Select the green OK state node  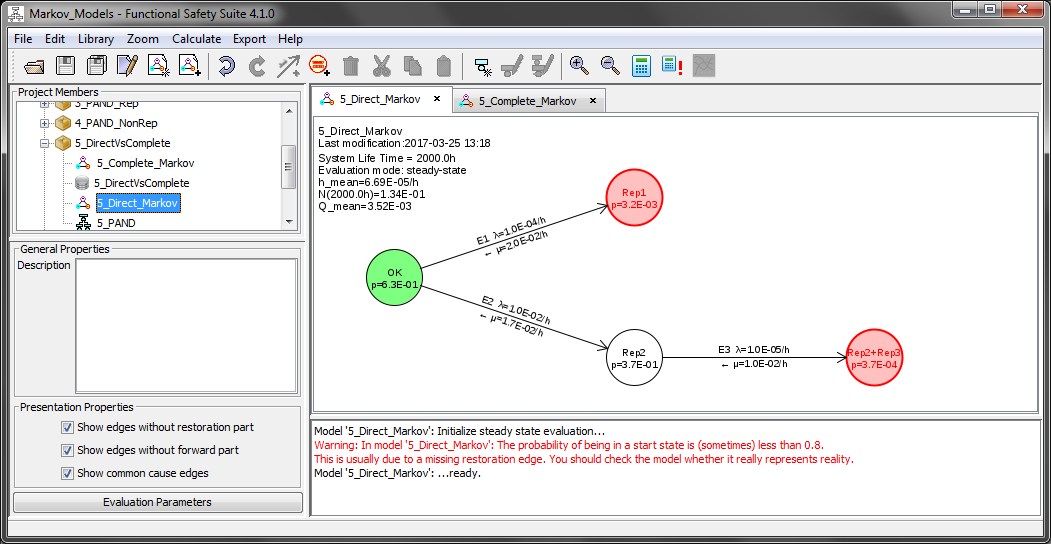click(394, 277)
